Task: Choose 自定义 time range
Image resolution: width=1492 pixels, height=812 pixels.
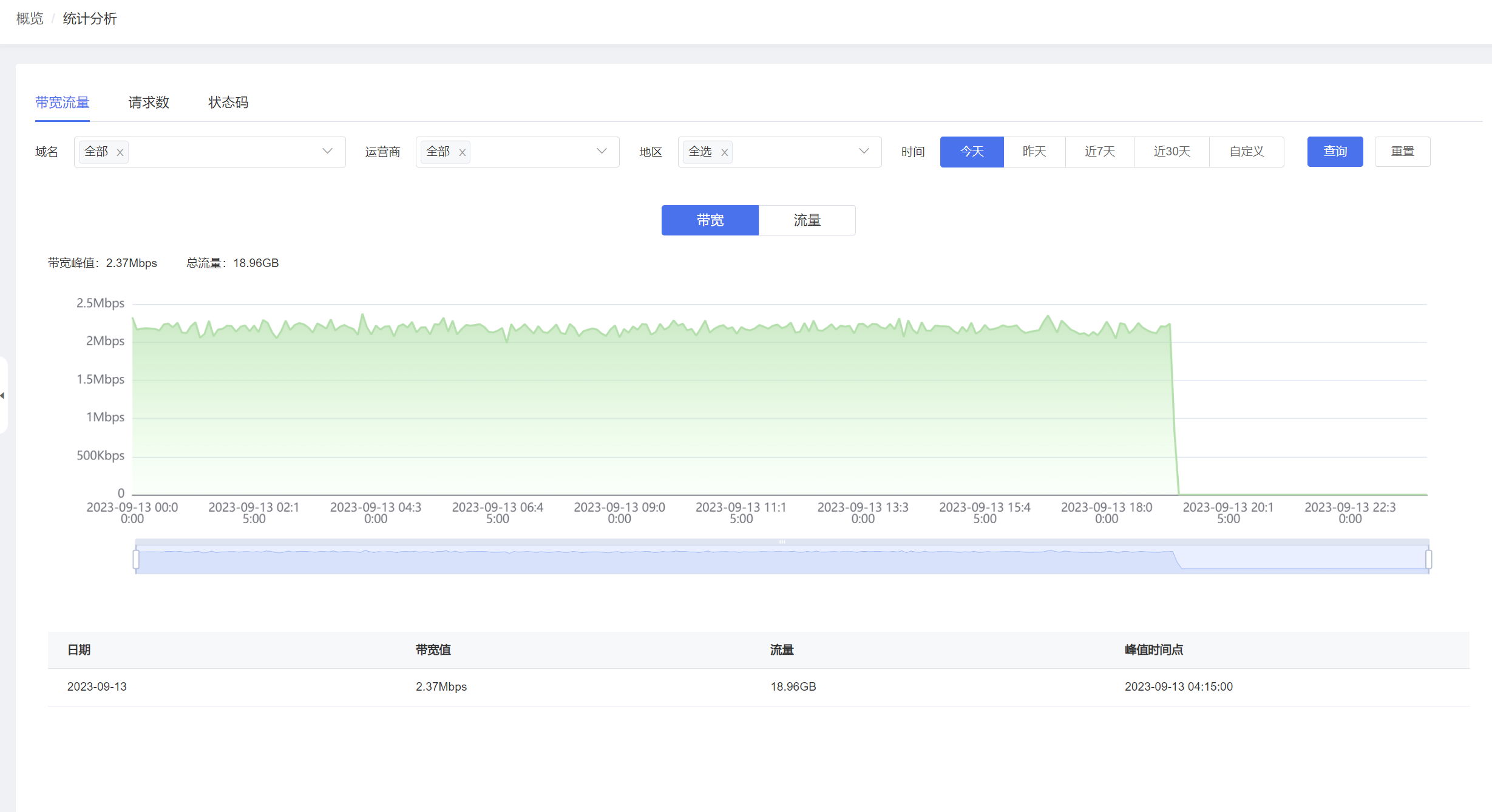Action: click(x=1246, y=151)
